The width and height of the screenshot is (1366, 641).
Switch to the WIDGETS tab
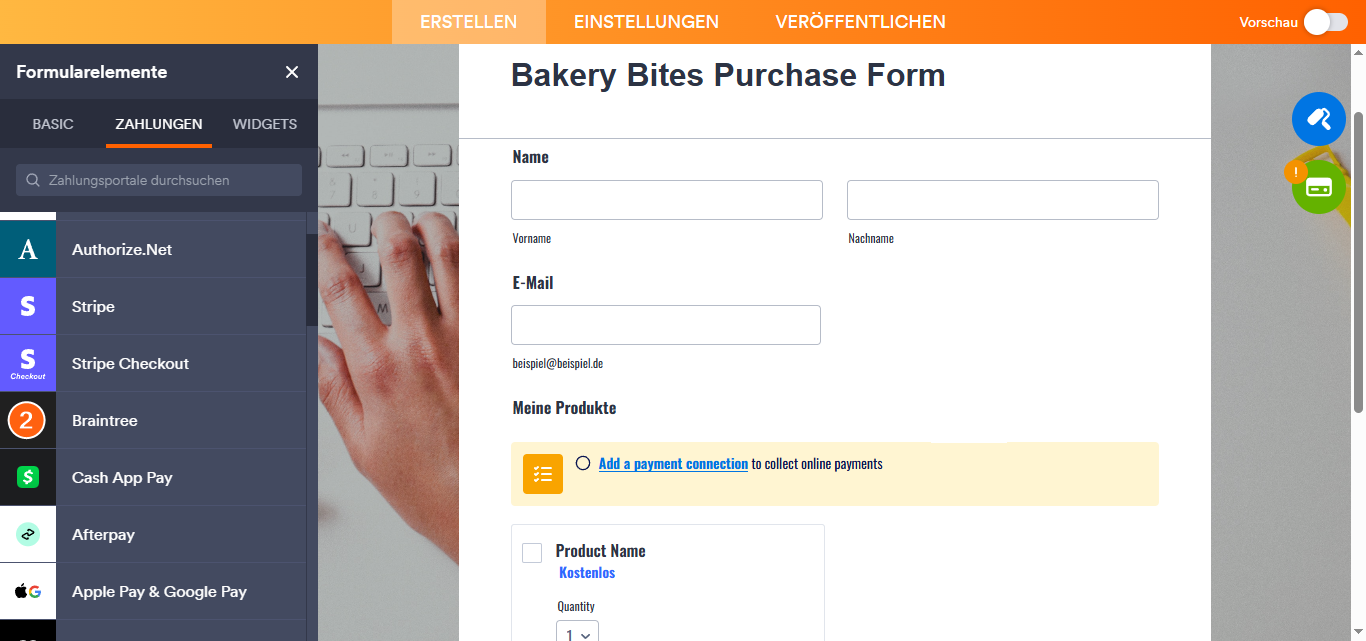(x=265, y=124)
